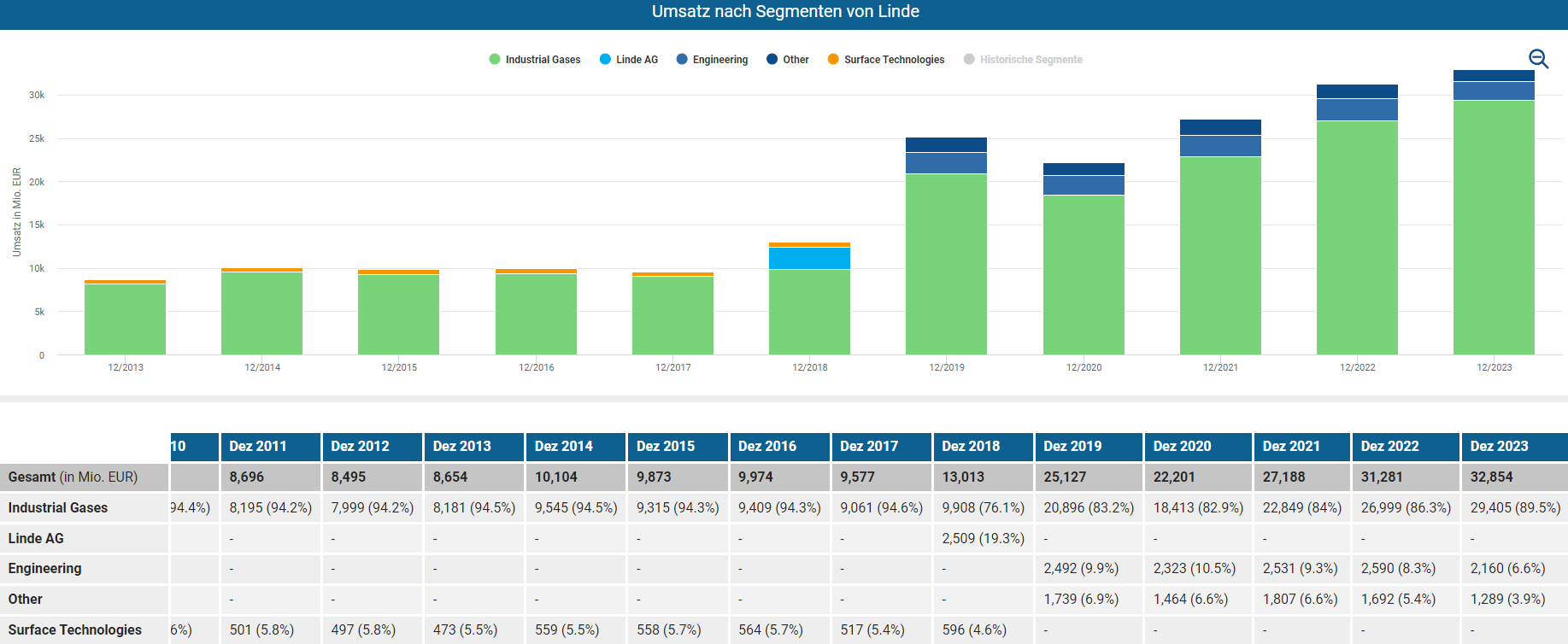Enable Historische Segmente legend entry

1023,60
